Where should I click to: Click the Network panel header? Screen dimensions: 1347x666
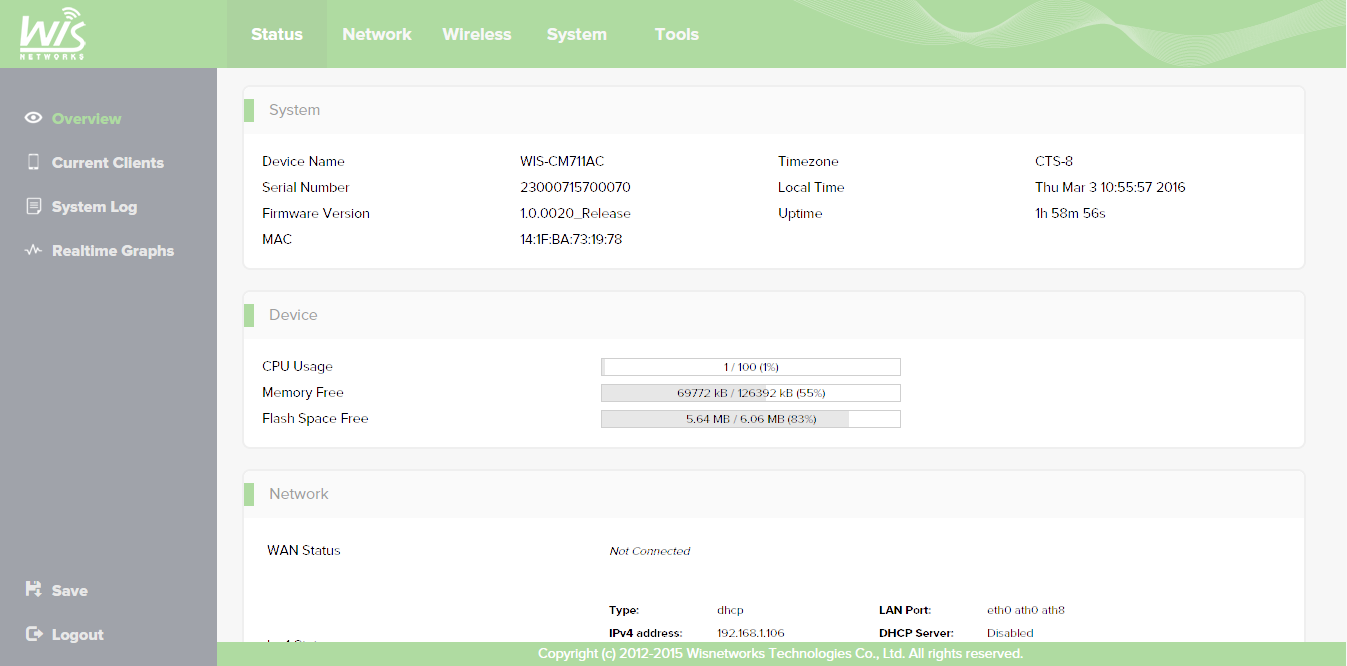(774, 494)
